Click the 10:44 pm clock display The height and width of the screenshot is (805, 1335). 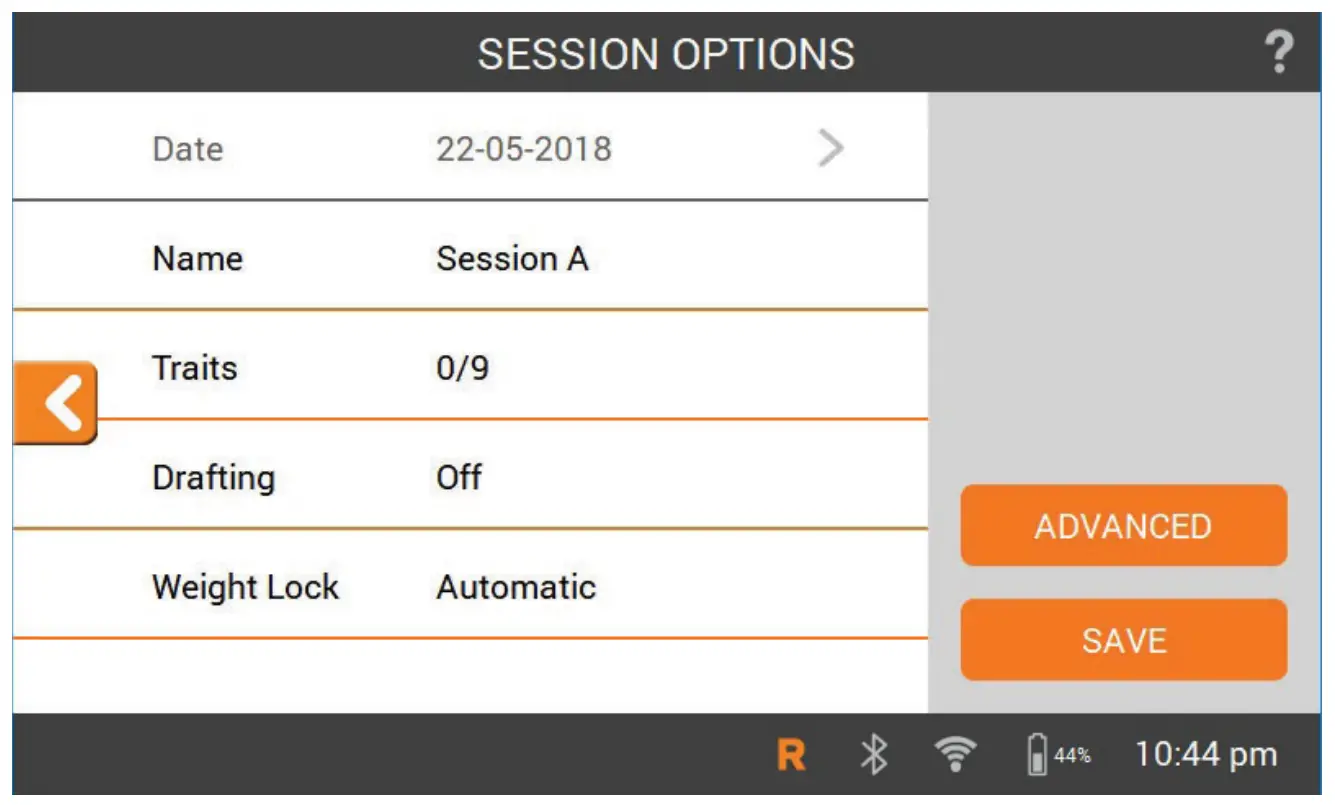click(1205, 755)
